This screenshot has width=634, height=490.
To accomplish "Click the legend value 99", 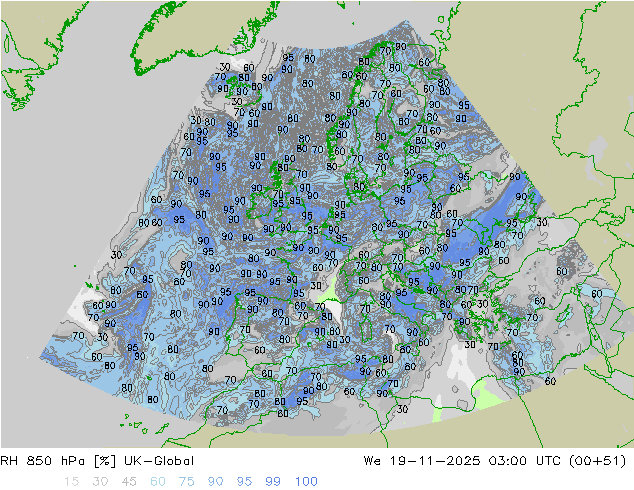I will click(273, 481).
